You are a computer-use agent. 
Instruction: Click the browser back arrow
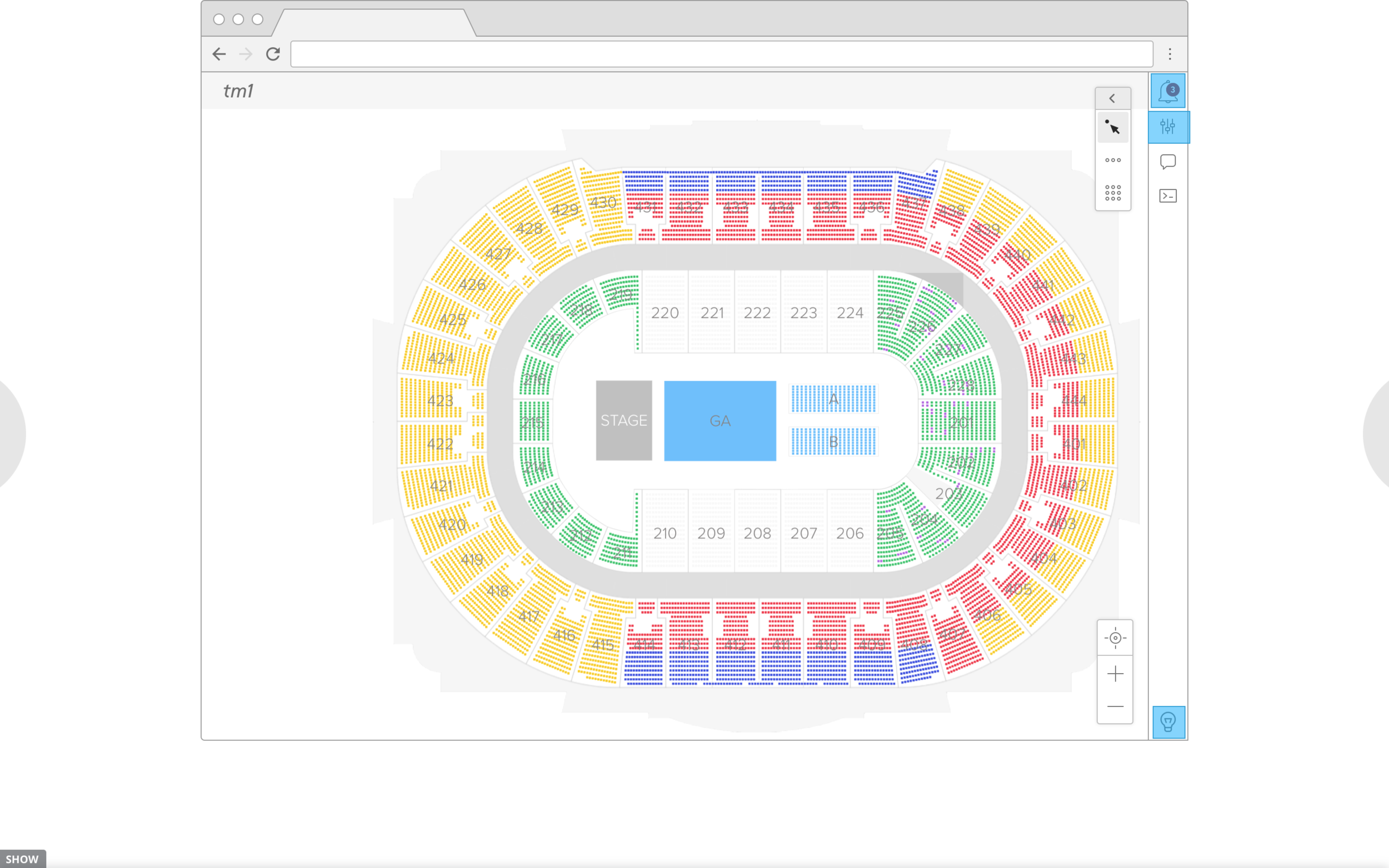coord(219,54)
